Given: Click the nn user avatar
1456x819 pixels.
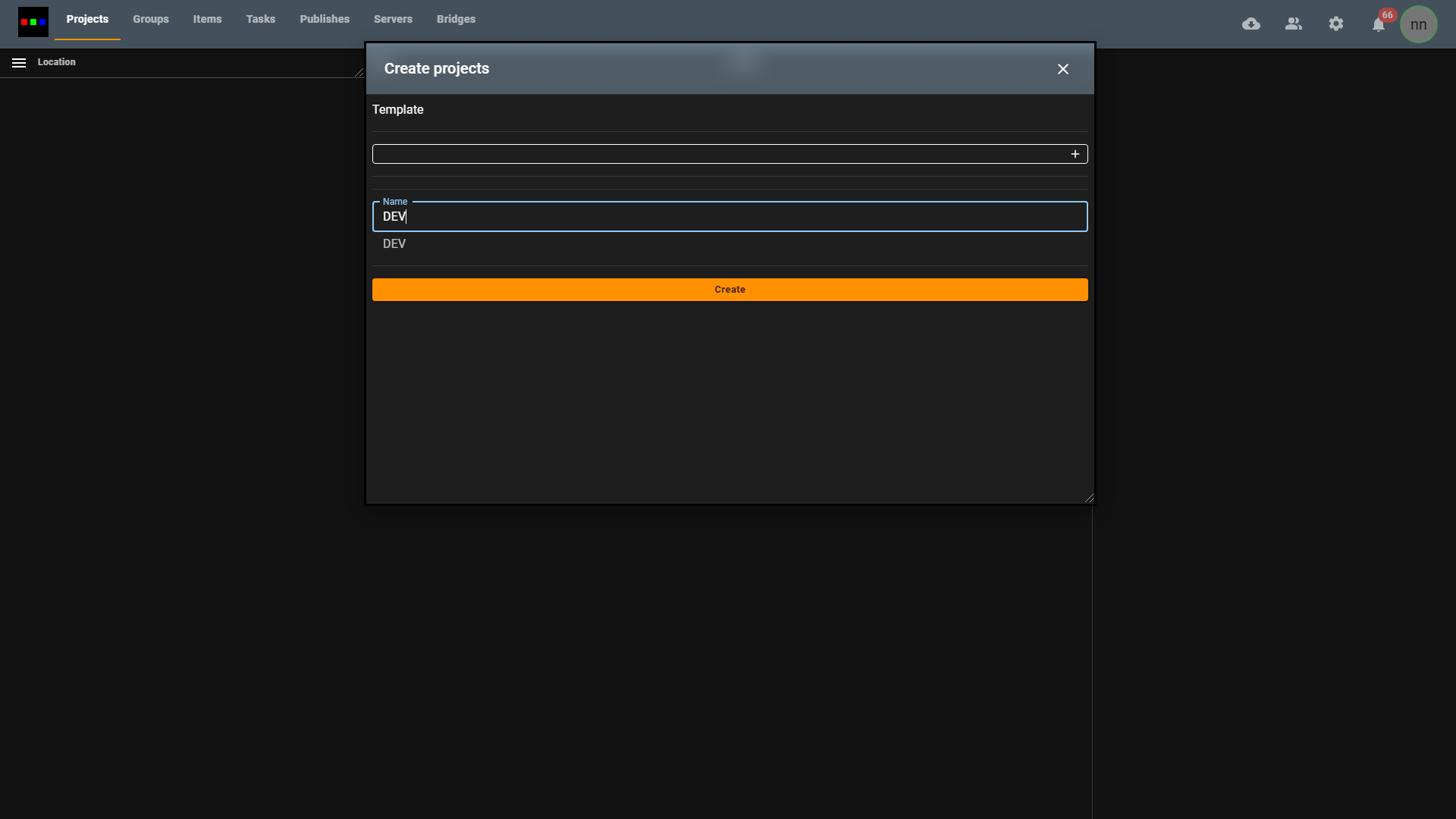Looking at the screenshot, I should [x=1419, y=24].
